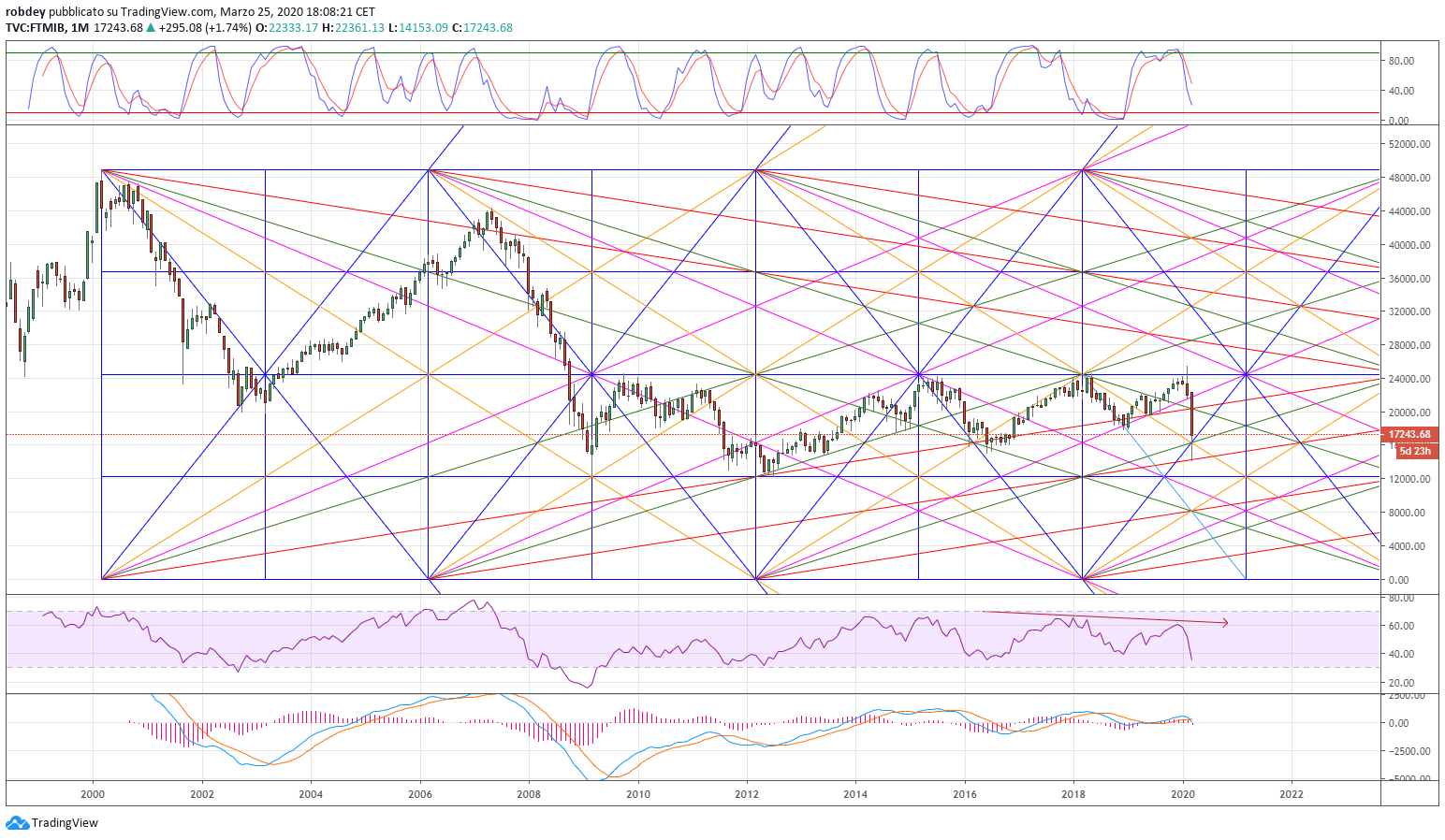The image size is (1445, 840).
Task: Click TradingView.com in the published header
Action: 168,12
